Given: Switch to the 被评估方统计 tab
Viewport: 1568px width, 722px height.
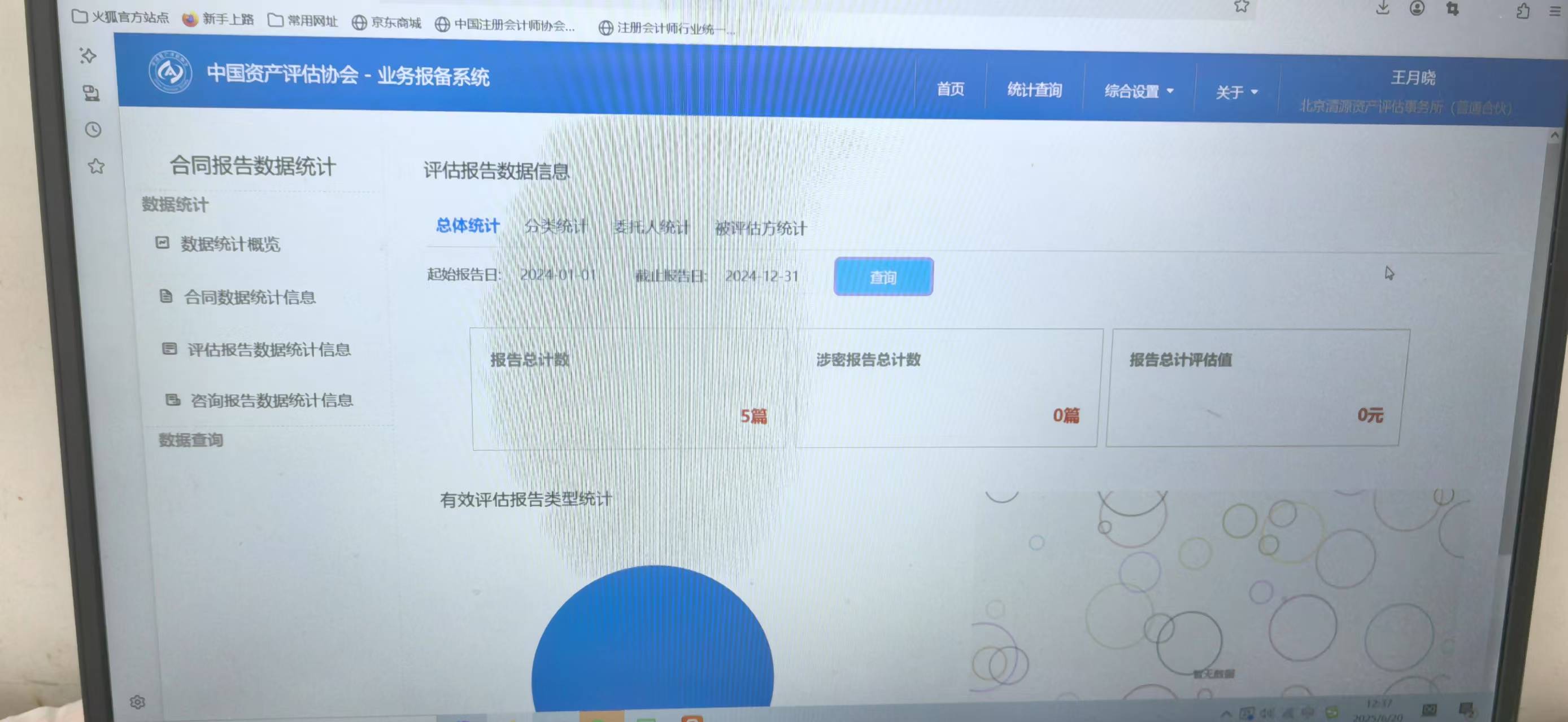Looking at the screenshot, I should [760, 229].
